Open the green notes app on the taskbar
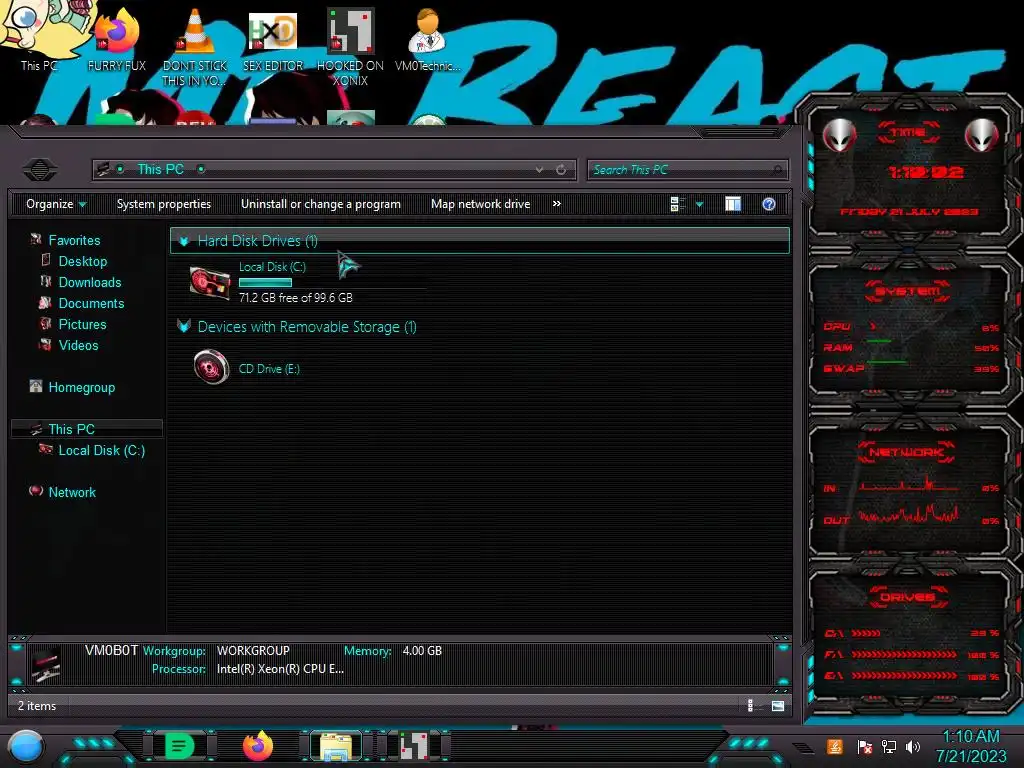The image size is (1024, 768). point(180,746)
